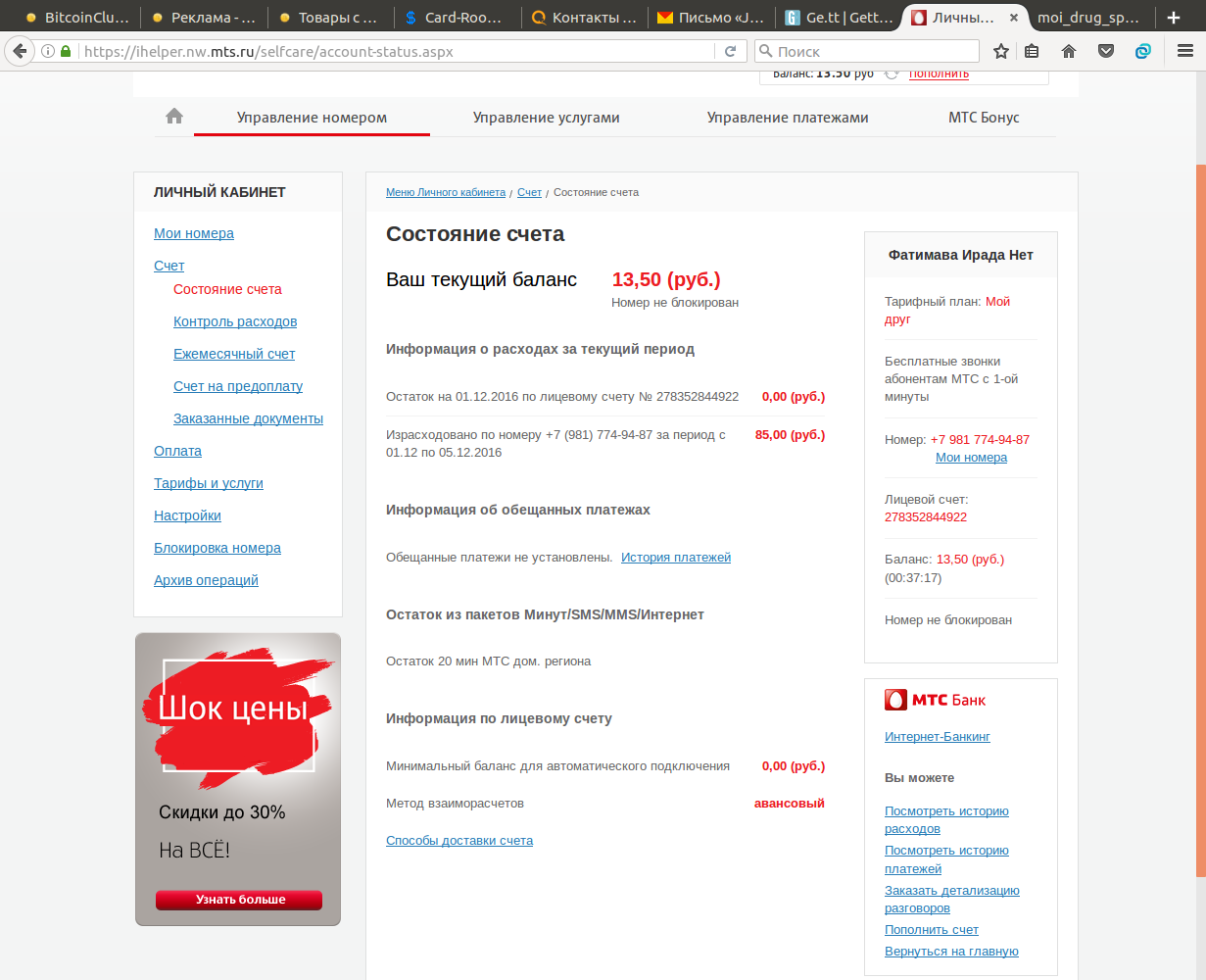Click the blue spiral extension icon
The height and width of the screenshot is (980, 1206).
(x=1142, y=51)
